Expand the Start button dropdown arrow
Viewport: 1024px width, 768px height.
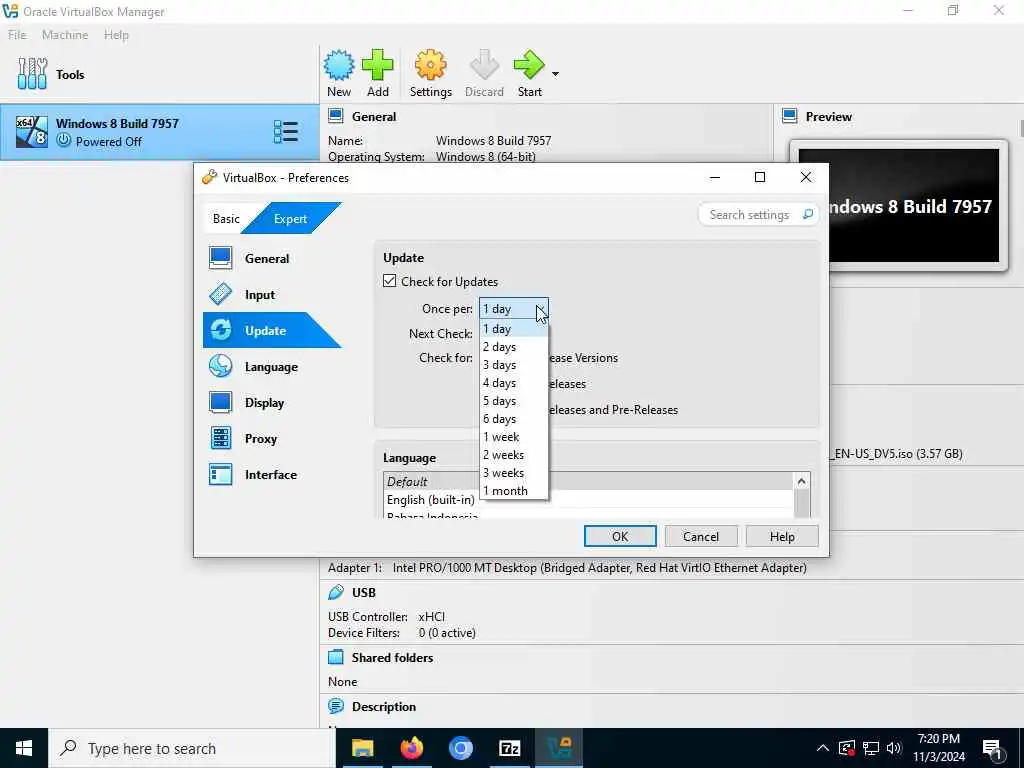pos(555,74)
